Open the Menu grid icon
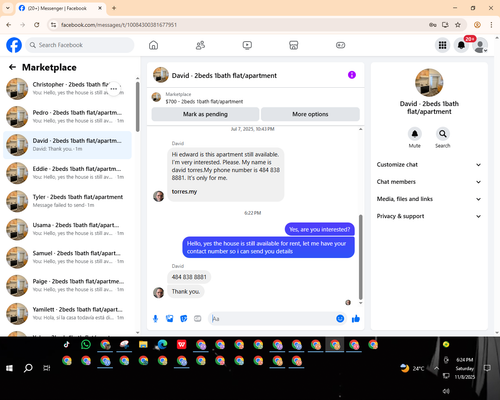 click(442, 45)
